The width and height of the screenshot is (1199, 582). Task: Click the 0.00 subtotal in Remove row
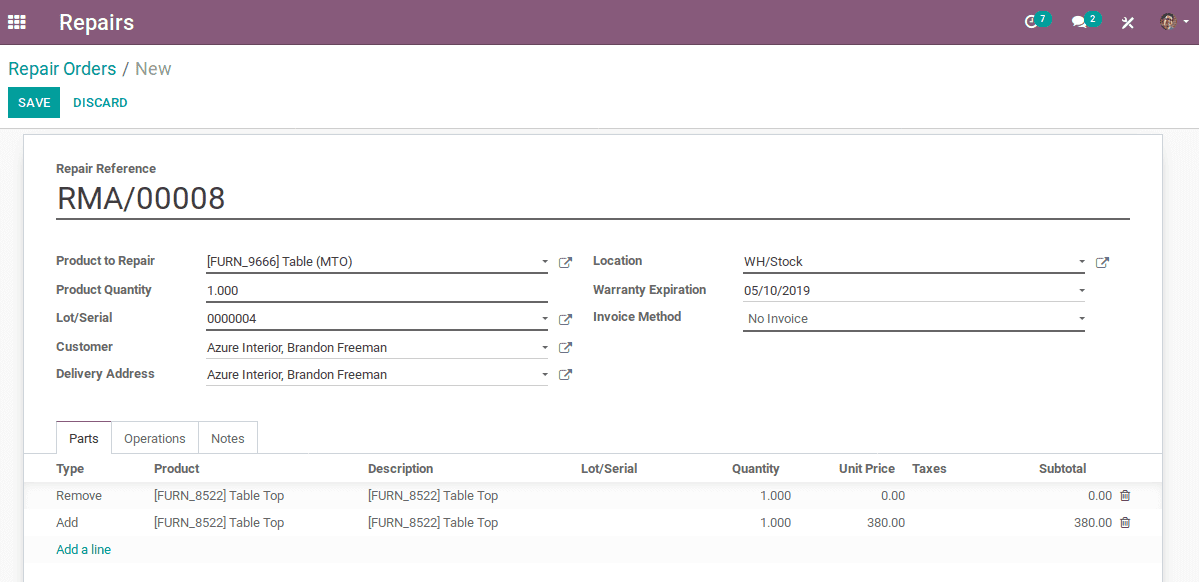pos(1100,496)
